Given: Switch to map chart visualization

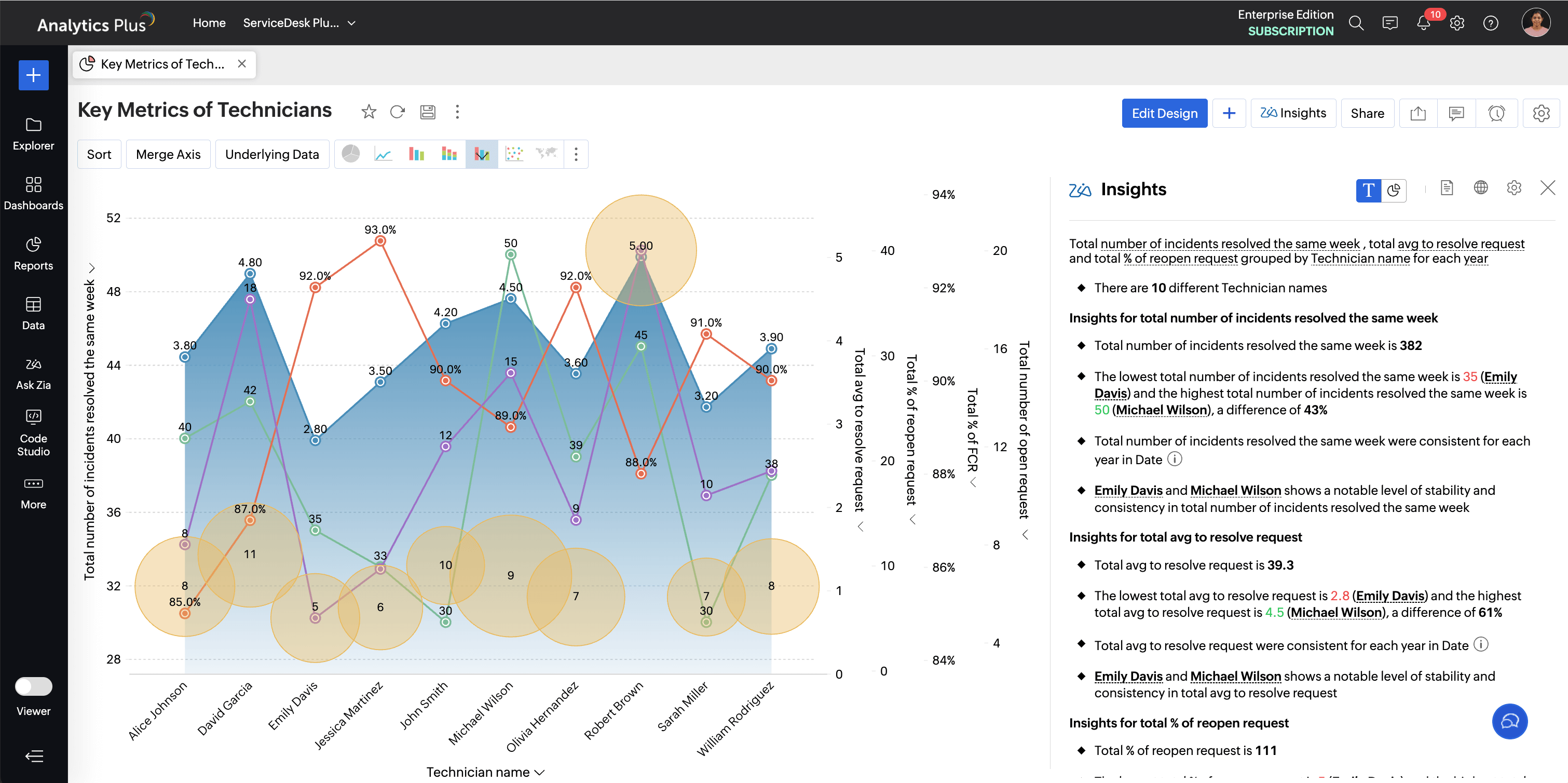Looking at the screenshot, I should (547, 154).
